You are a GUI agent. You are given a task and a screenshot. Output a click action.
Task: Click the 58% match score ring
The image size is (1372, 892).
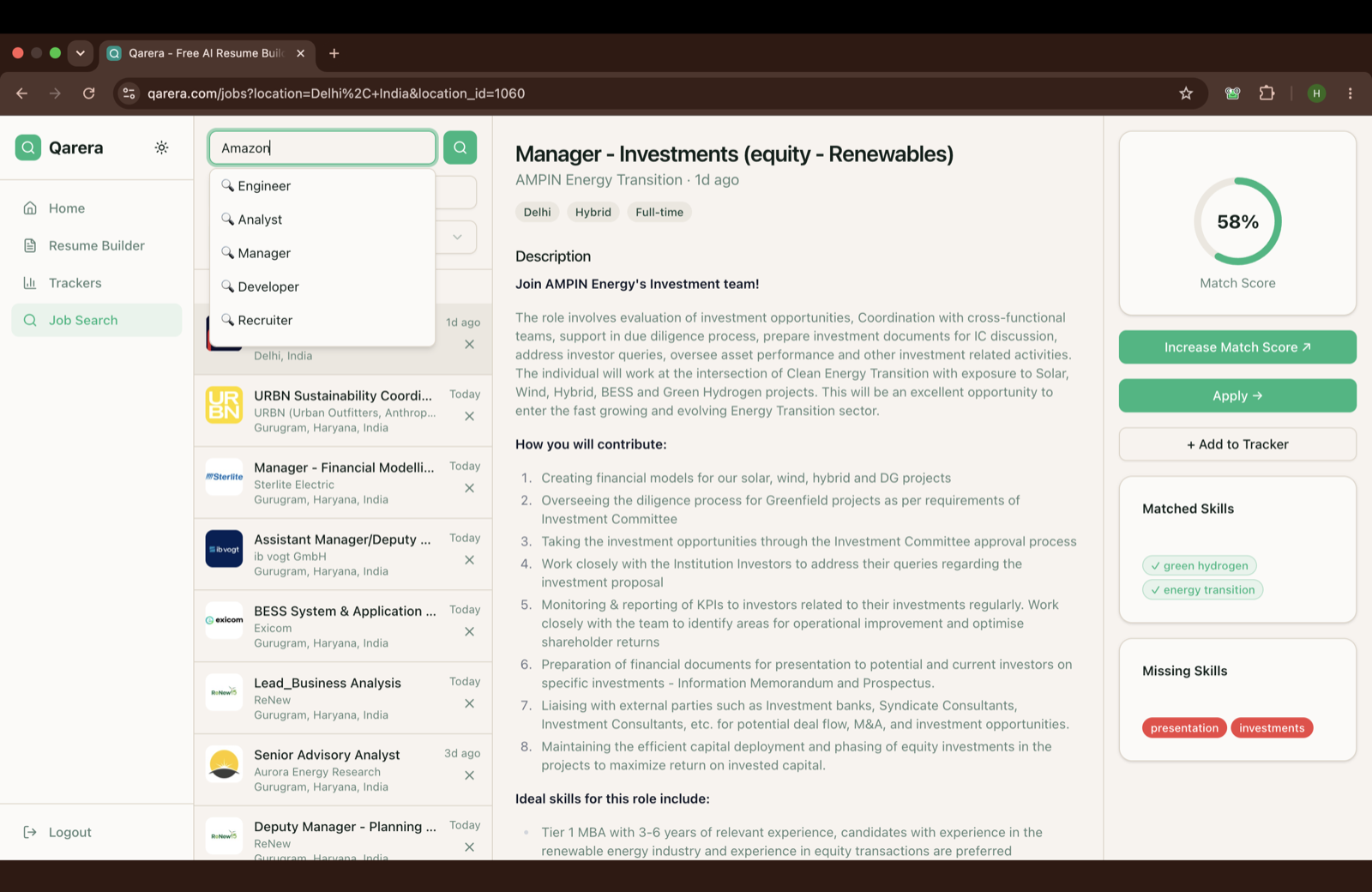click(1237, 221)
